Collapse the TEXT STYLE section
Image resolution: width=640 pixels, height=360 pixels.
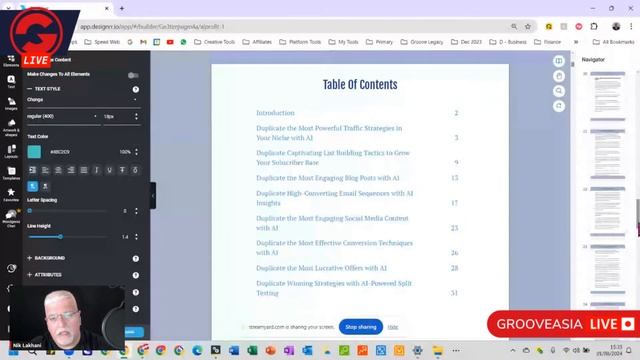44,89
